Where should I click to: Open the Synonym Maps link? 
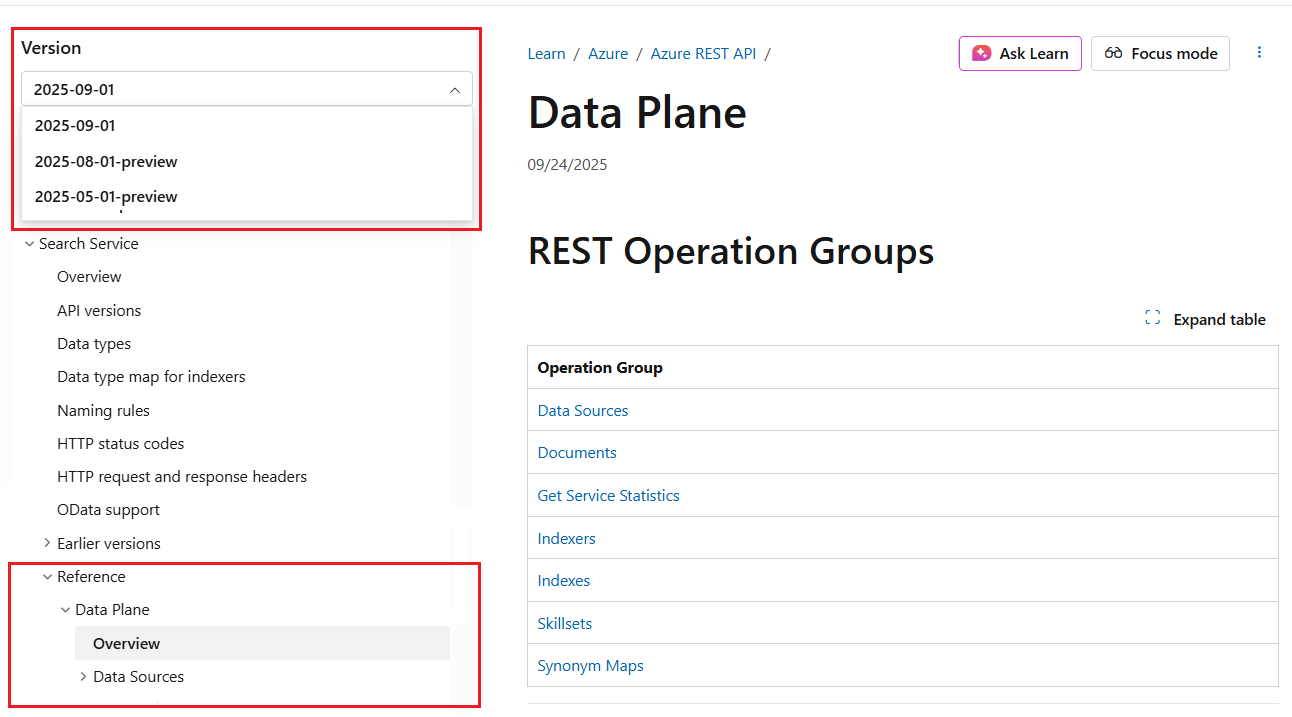point(590,666)
